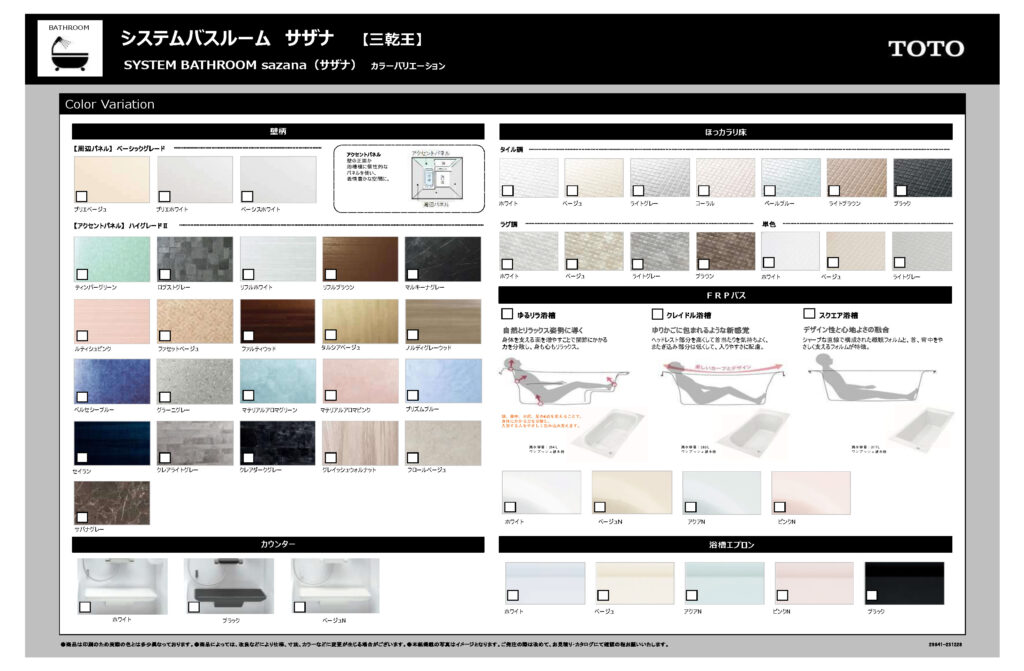This screenshot has height=671, width=1024.
Task: Tick the マルキーナグレー accent panel checkbox
Action: (x=413, y=274)
